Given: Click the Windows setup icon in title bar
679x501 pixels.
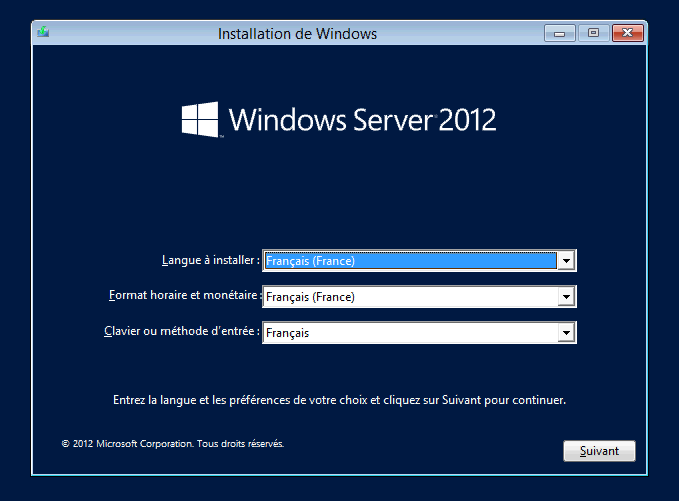Looking at the screenshot, I should [x=43, y=32].
